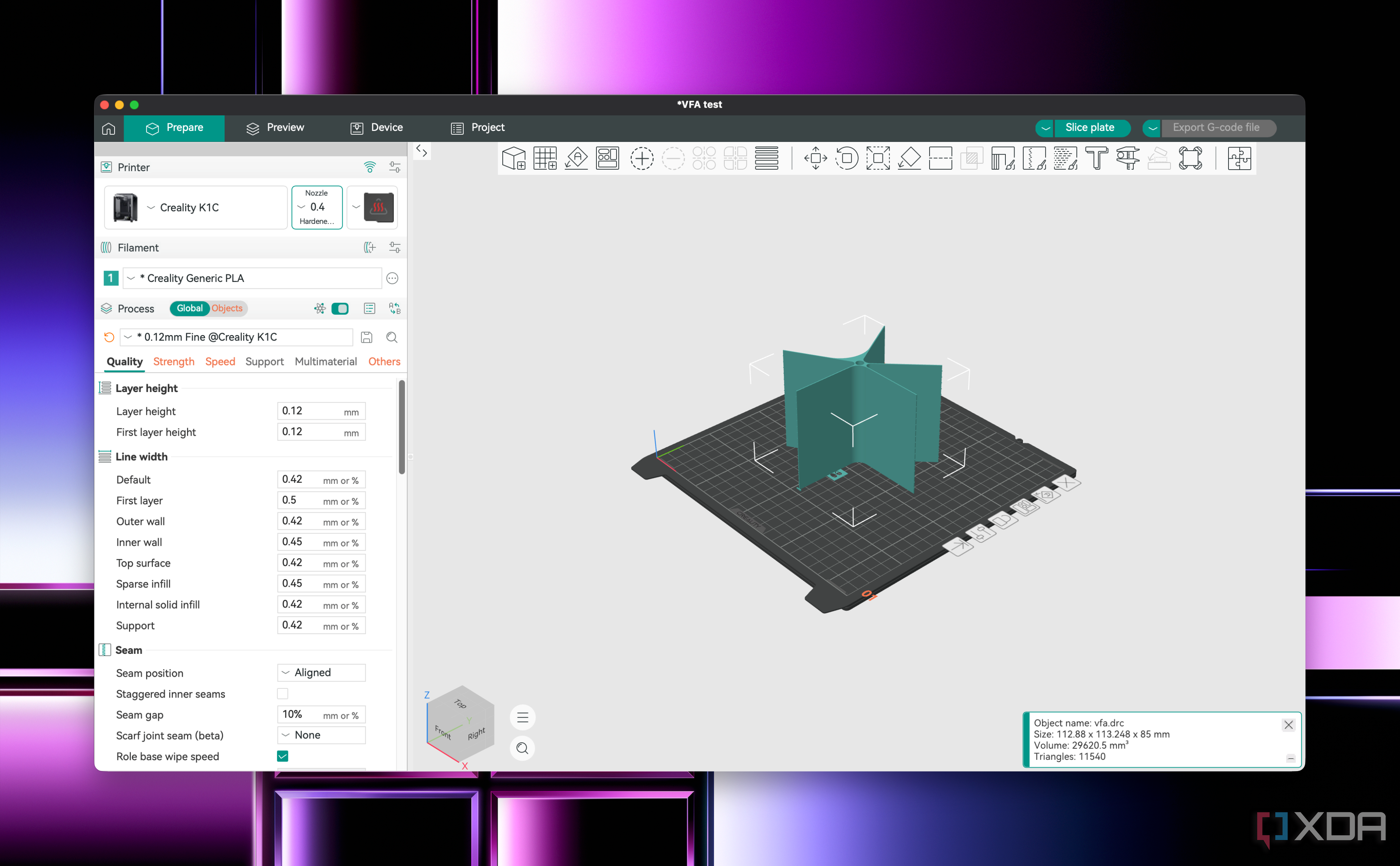Switch to the Preview tab

click(x=275, y=128)
